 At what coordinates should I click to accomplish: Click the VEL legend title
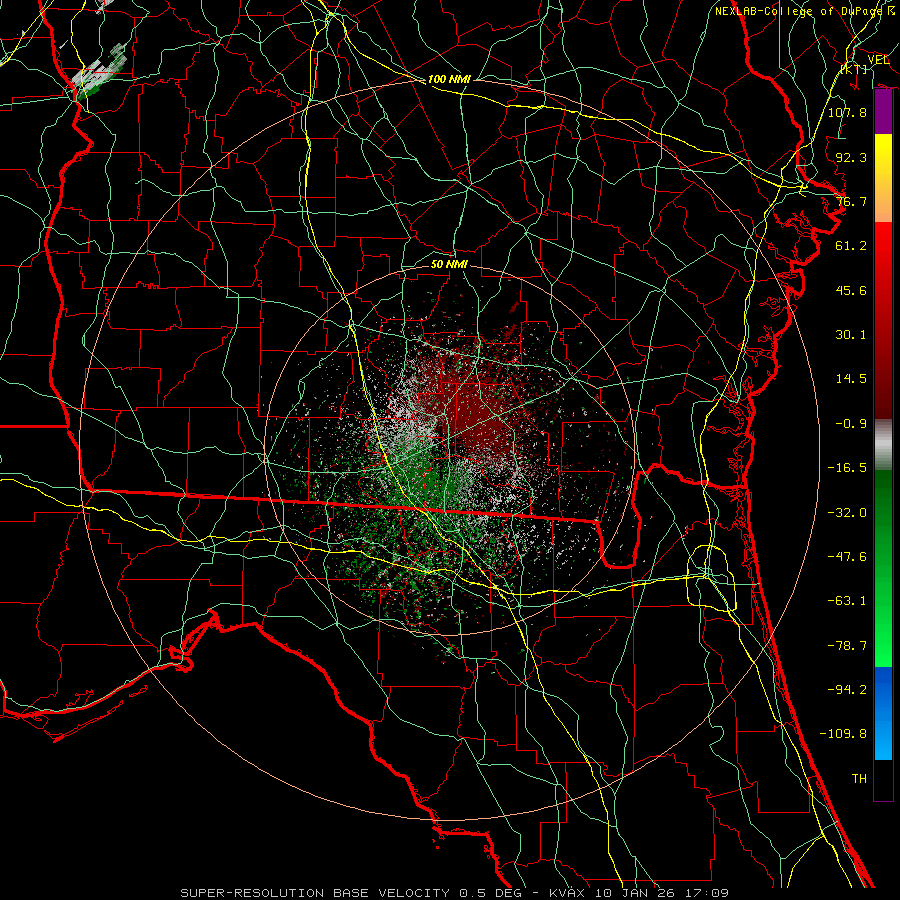click(x=878, y=60)
